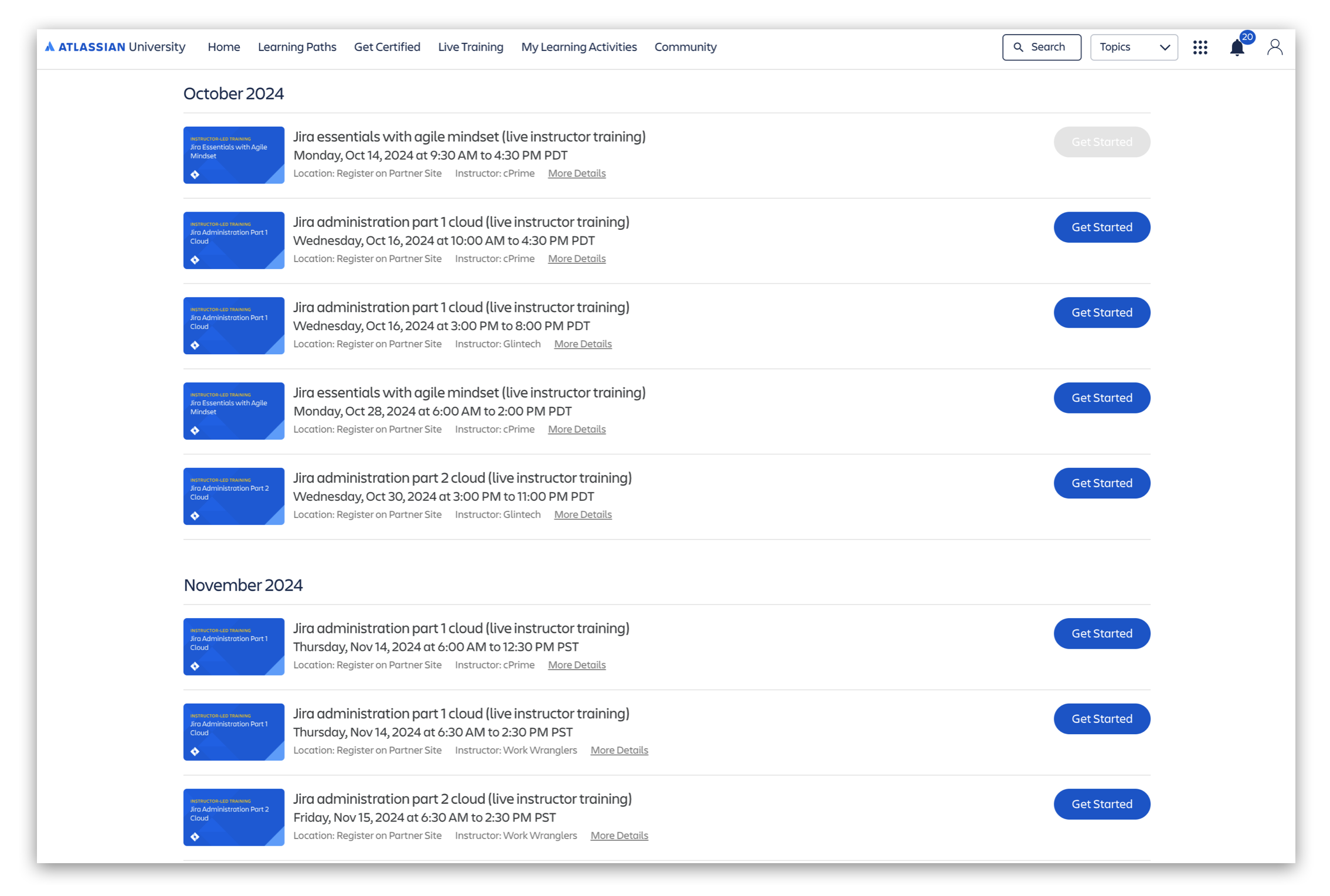The image size is (1330, 896).
Task: Click Get Started for Oct 28 essentials training
Action: [x=1101, y=397]
